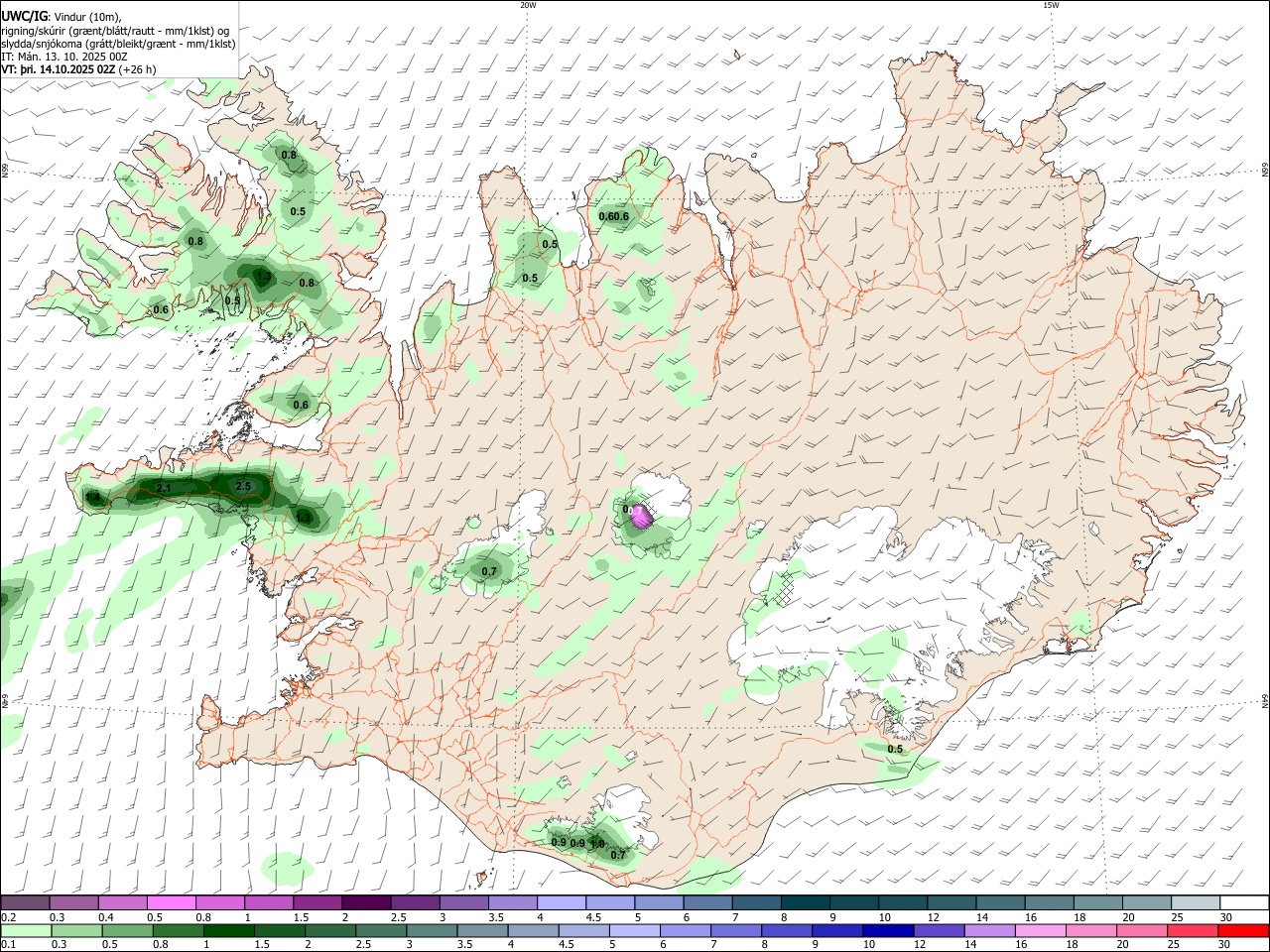This screenshot has width=1270, height=952.
Task: Click the 15W longitude label
Action: point(1050,5)
